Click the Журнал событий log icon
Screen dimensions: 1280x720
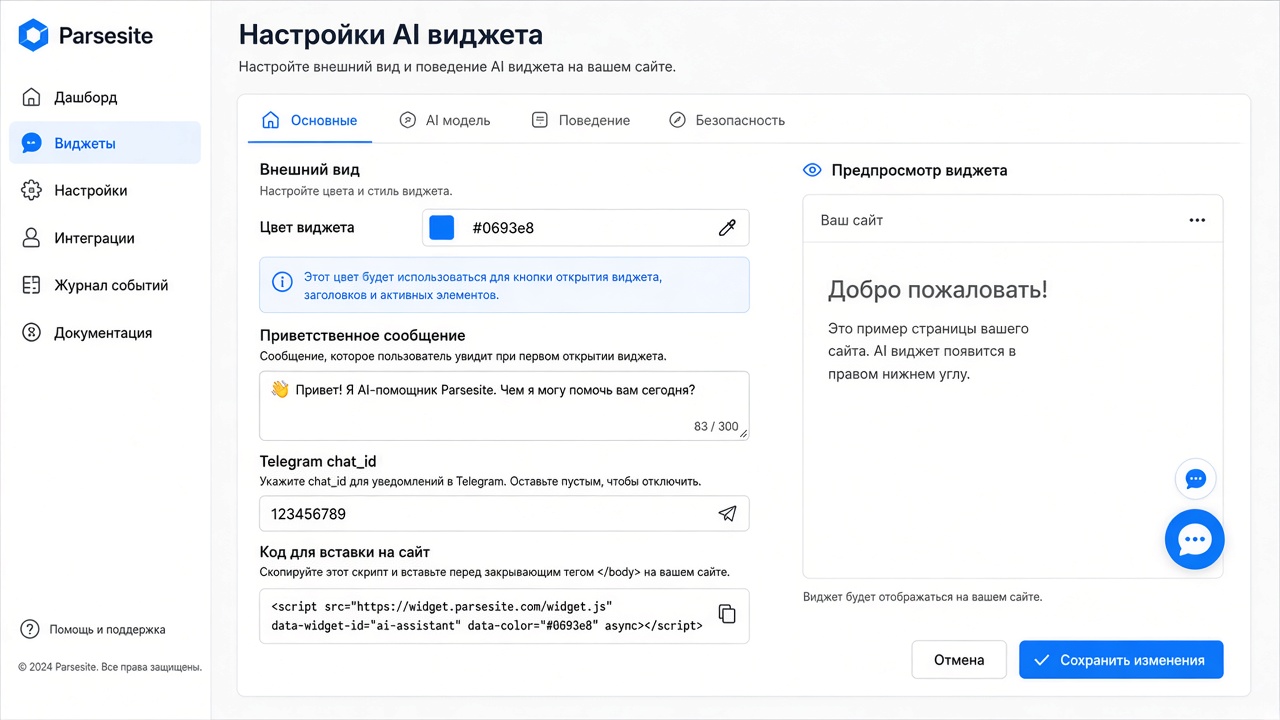[x=31, y=285]
